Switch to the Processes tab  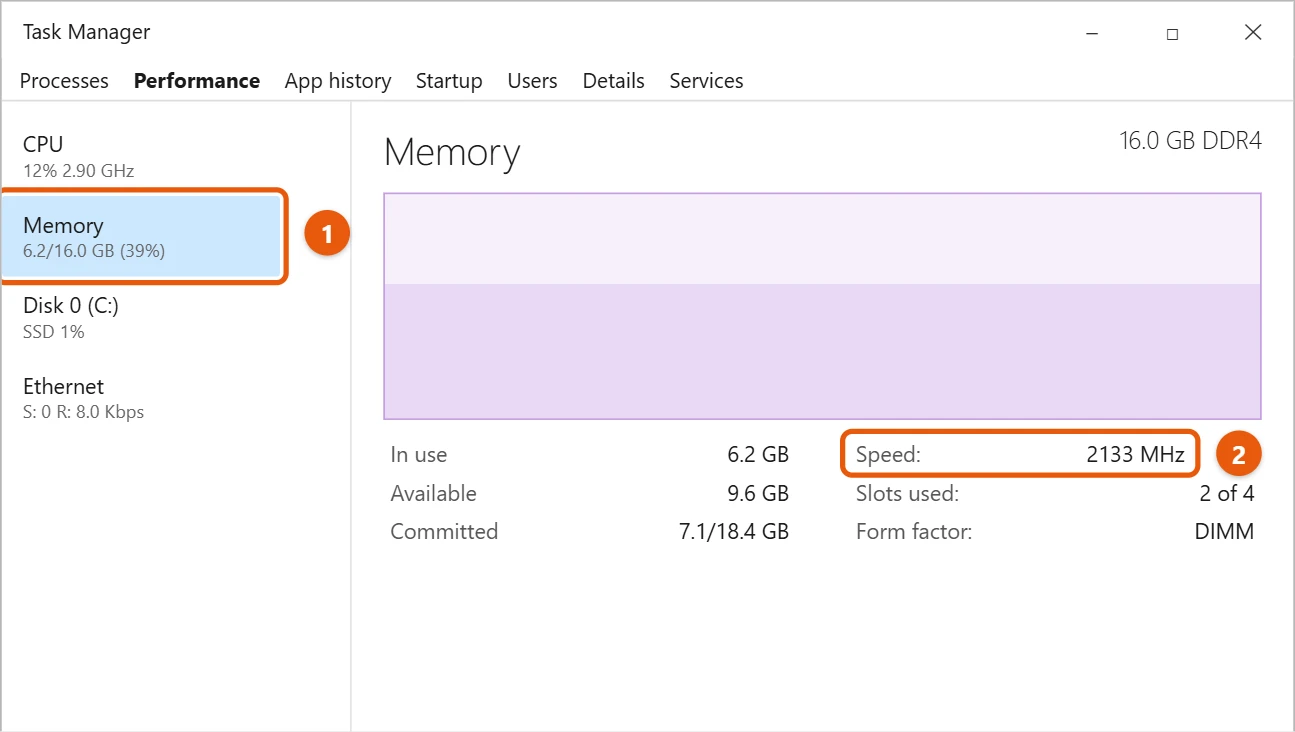[x=64, y=81]
